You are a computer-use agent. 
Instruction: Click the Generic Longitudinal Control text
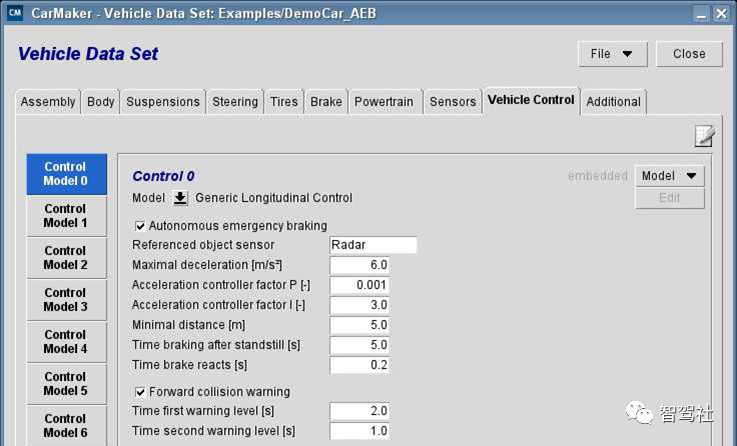[274, 198]
